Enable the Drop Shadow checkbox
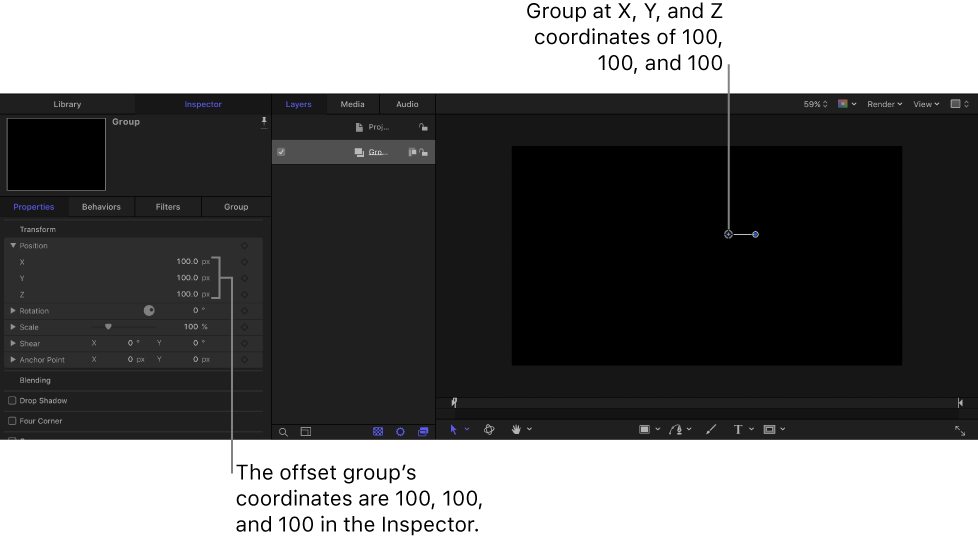 (12, 400)
